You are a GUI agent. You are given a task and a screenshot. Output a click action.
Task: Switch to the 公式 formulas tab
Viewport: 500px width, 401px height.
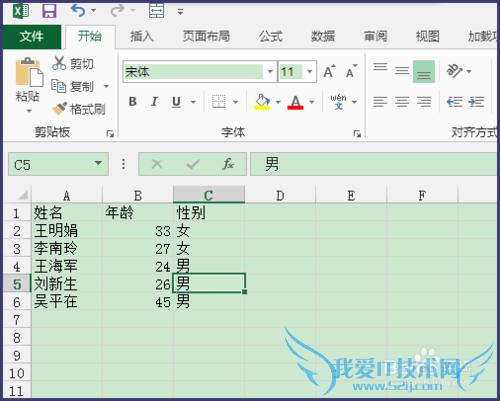(271, 36)
